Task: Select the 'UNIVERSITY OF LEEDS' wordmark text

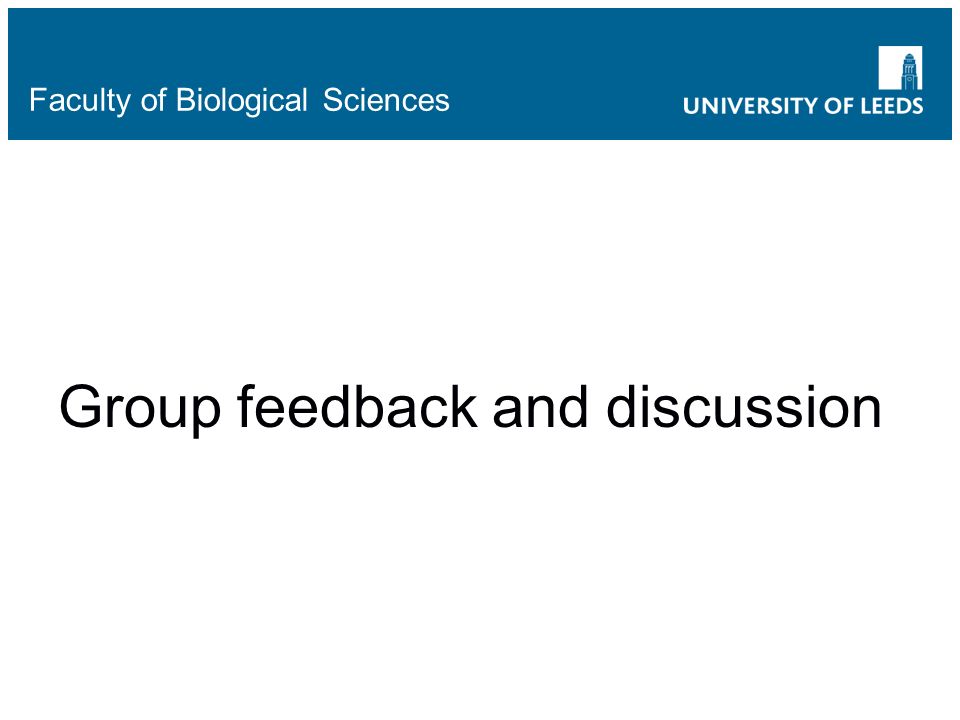Action: [803, 106]
